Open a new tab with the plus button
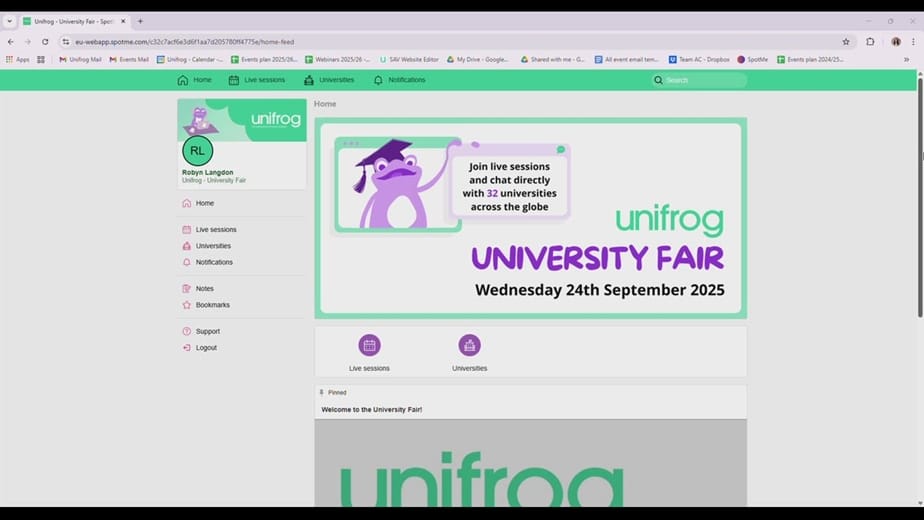Viewport: 924px width, 520px height. tap(140, 21)
